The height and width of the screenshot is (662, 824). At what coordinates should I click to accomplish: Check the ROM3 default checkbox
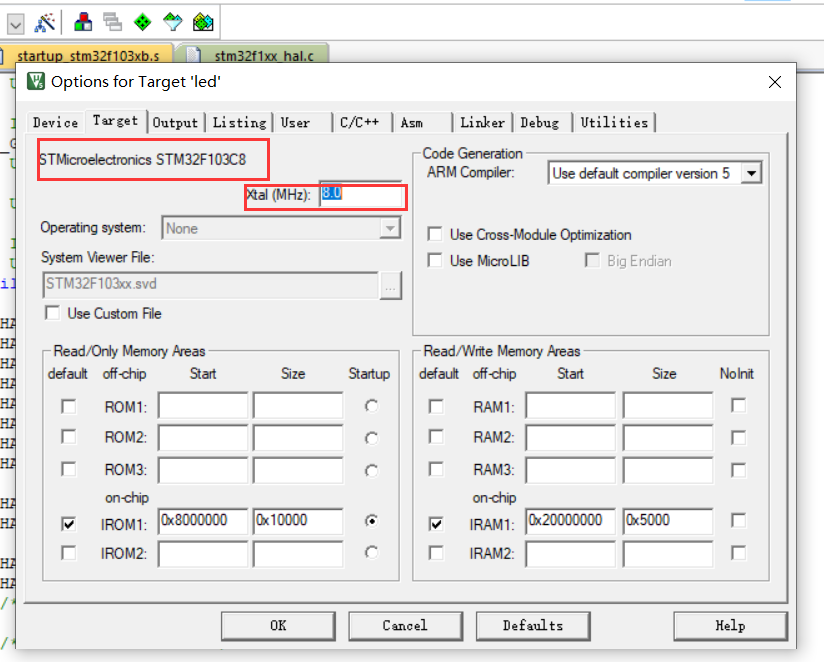click(68, 469)
